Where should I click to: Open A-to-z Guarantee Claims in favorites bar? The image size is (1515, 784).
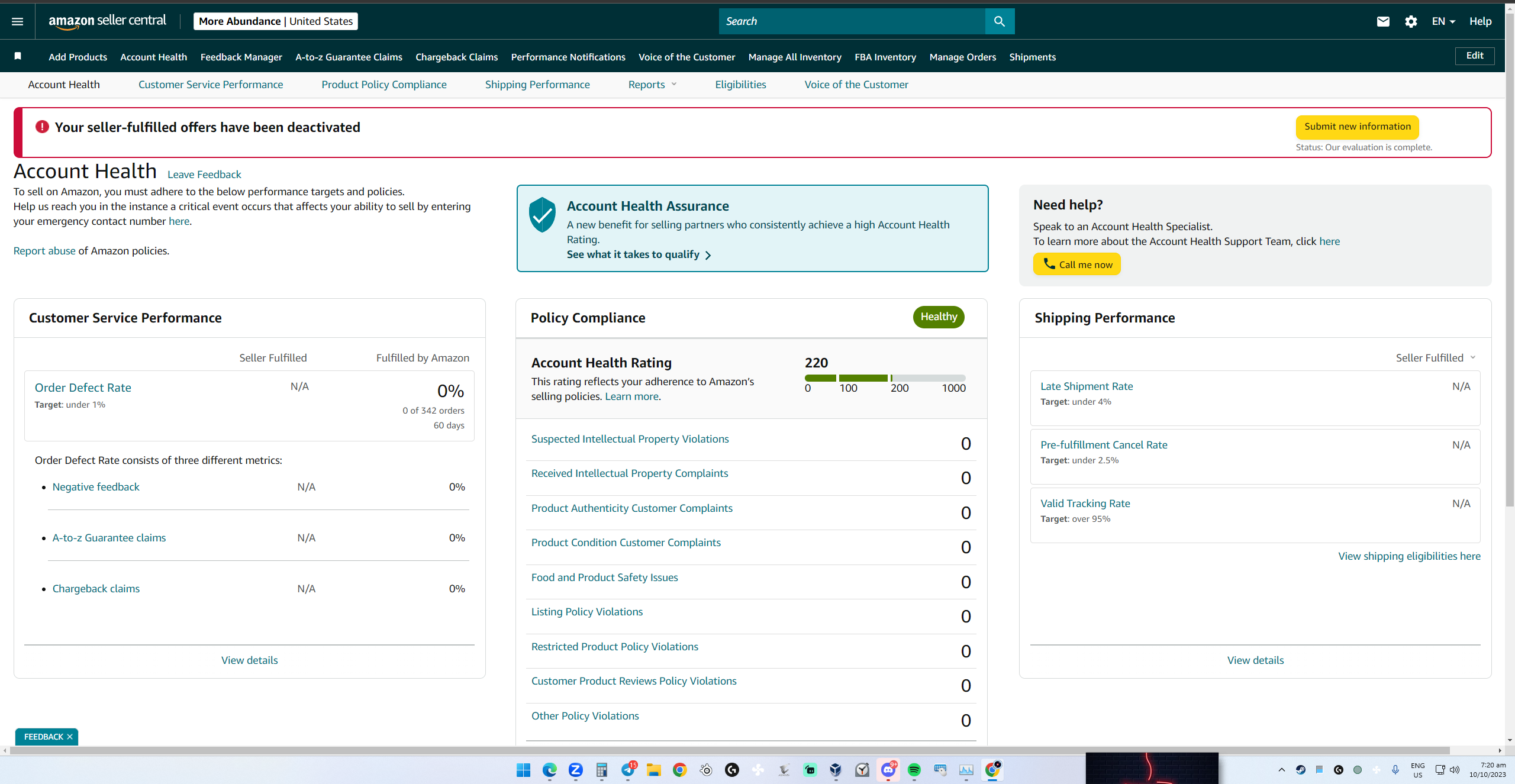pos(349,57)
